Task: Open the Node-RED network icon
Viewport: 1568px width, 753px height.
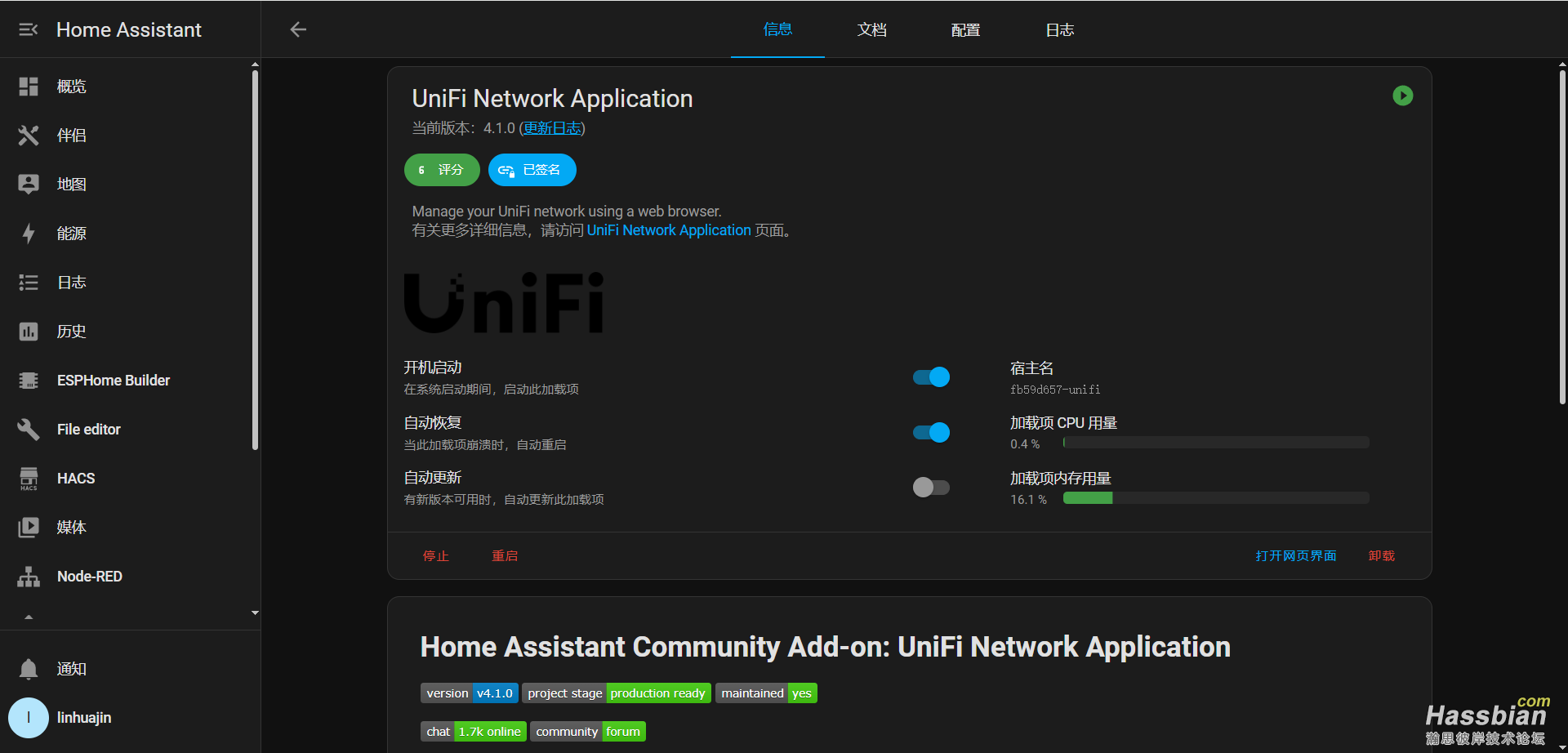Action: point(29,577)
